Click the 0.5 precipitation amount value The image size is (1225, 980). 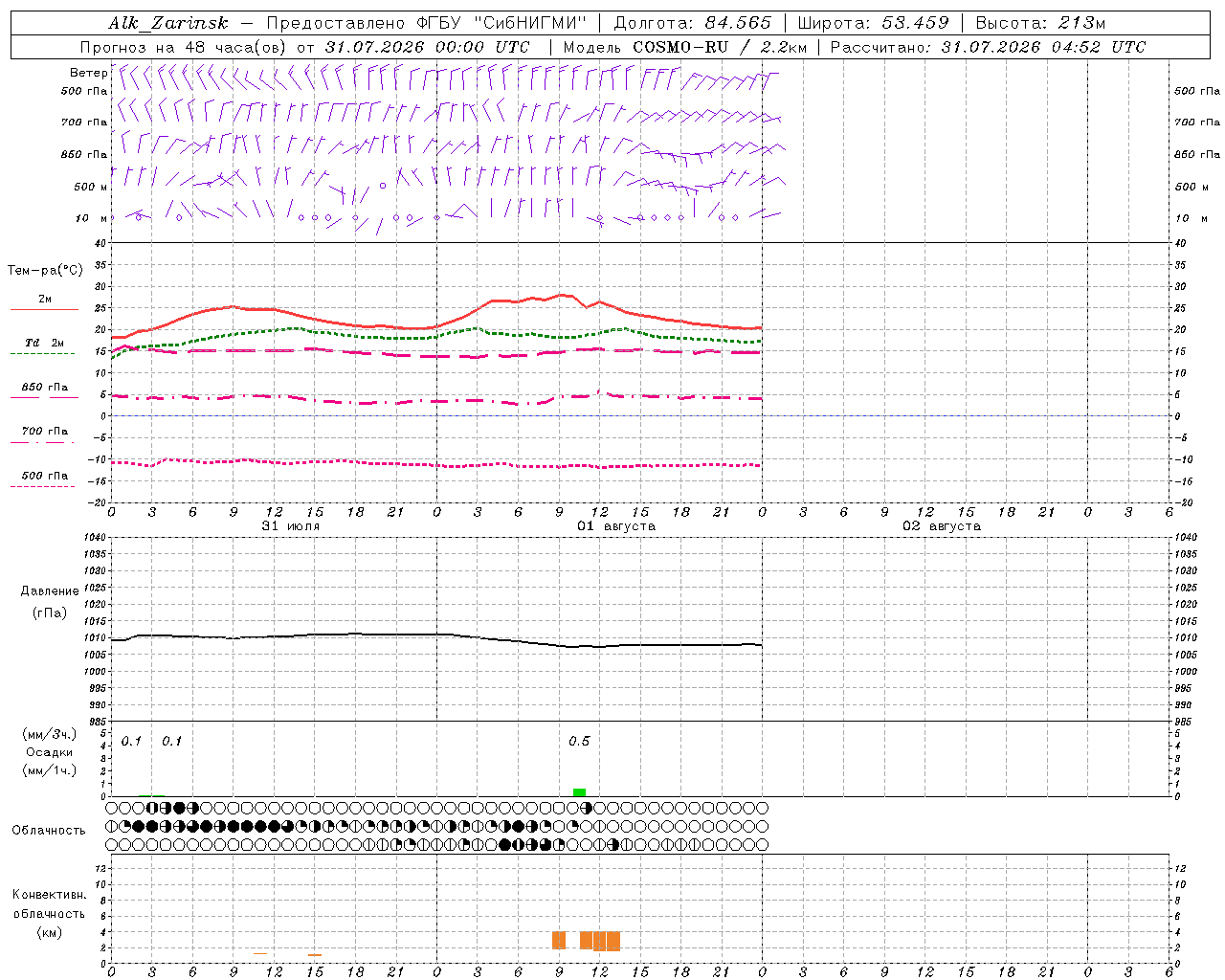(579, 742)
